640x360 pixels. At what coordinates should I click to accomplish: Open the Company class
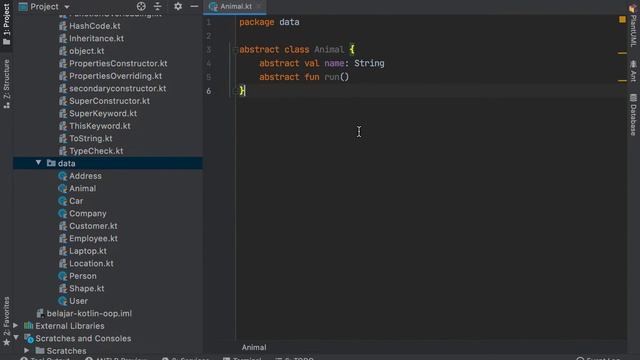88,213
